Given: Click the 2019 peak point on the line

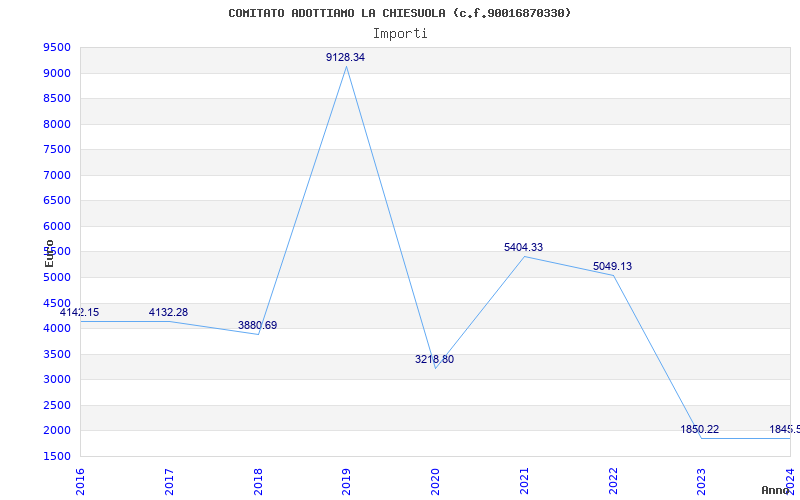Looking at the screenshot, I should pos(346,67).
